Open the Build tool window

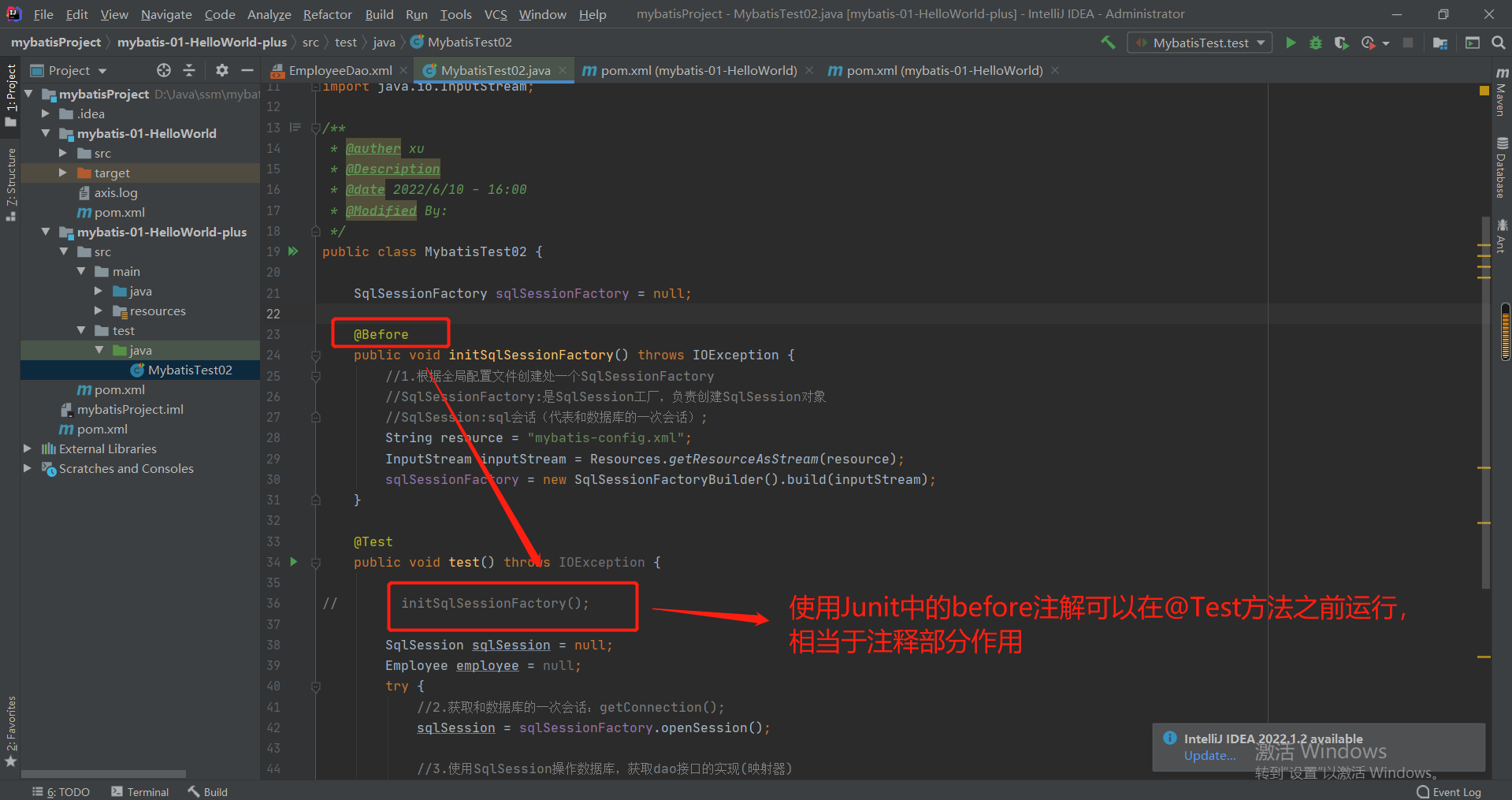tap(207, 792)
